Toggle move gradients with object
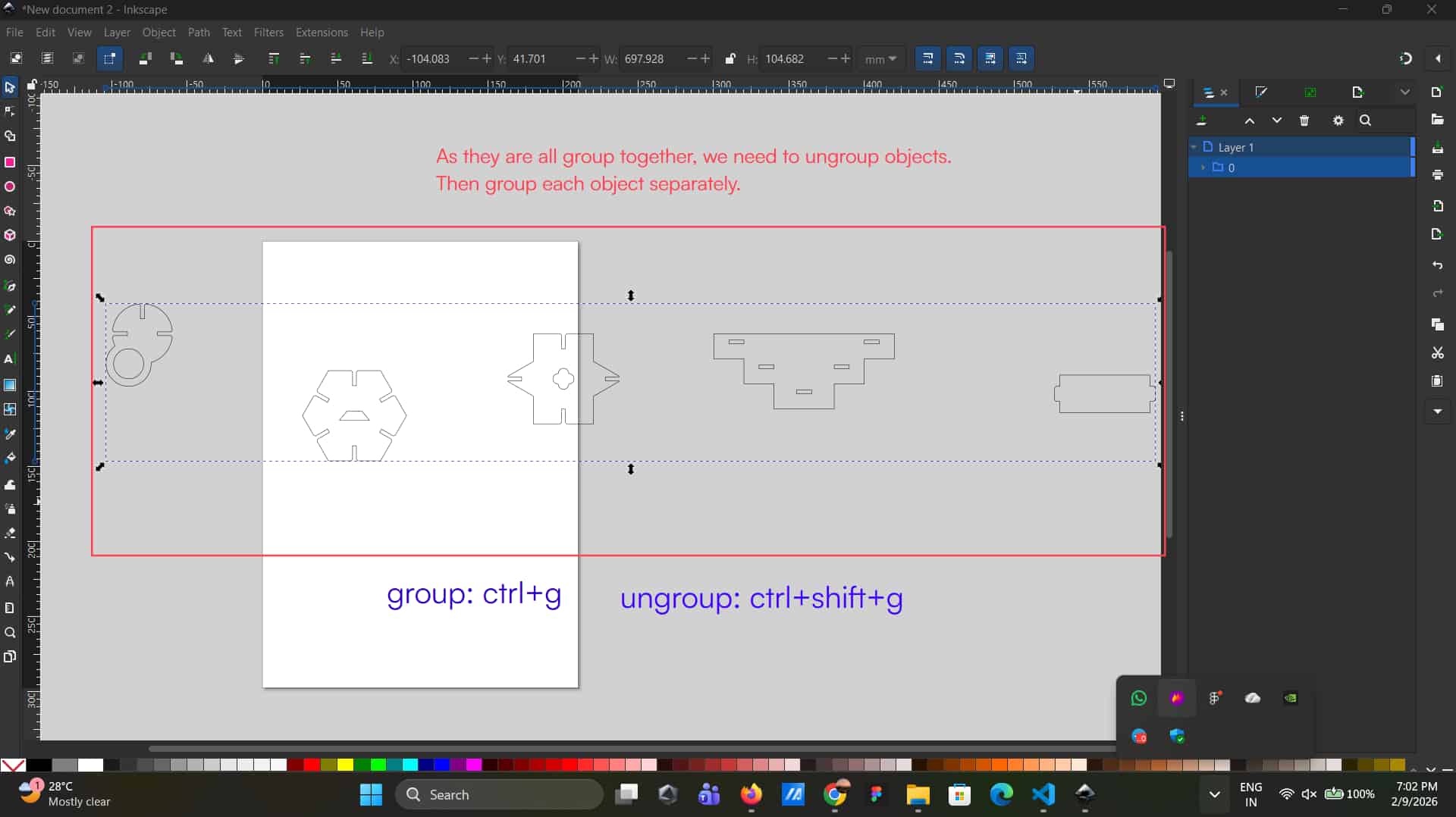 [x=990, y=58]
